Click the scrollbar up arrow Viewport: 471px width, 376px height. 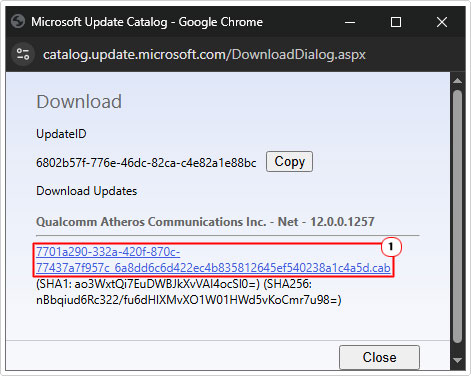tap(458, 81)
